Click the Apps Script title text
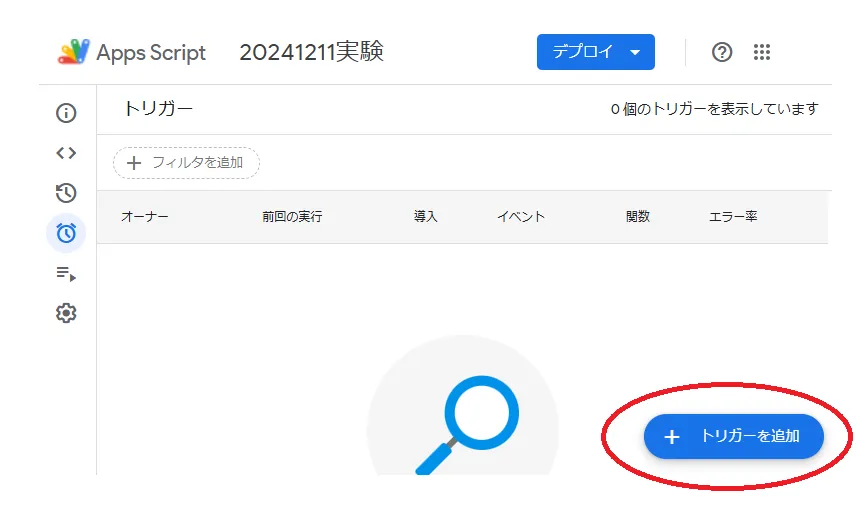 click(151, 53)
